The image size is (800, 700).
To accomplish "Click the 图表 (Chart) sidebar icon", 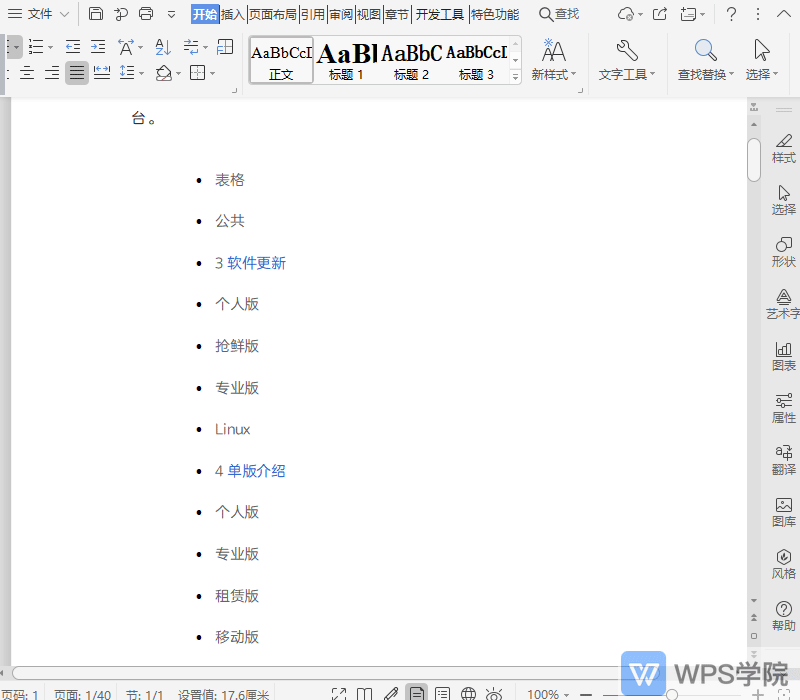I will click(x=783, y=355).
